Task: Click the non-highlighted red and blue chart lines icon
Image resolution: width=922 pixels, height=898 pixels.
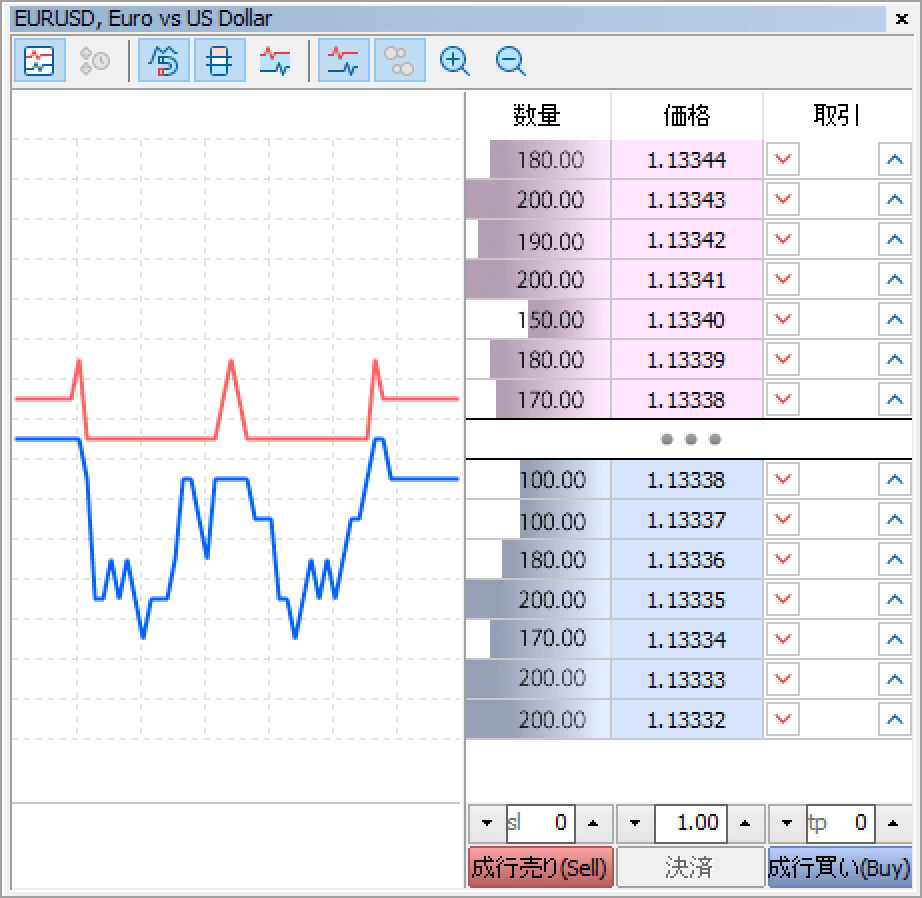Action: tap(275, 61)
